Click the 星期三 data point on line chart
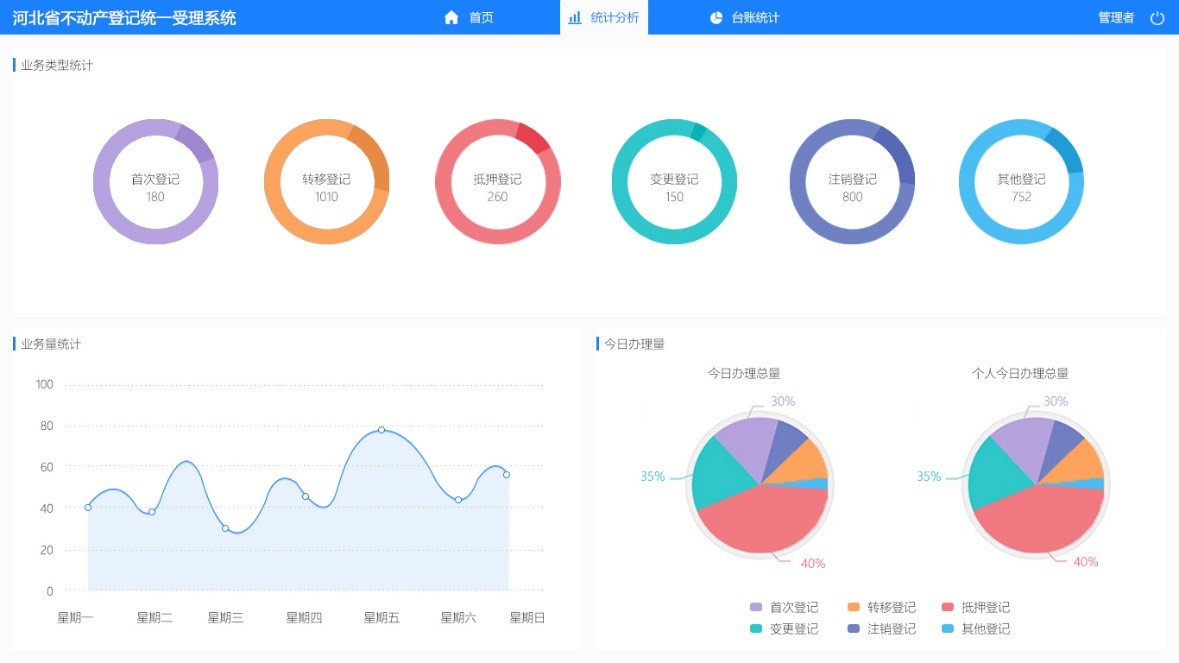 pos(226,528)
